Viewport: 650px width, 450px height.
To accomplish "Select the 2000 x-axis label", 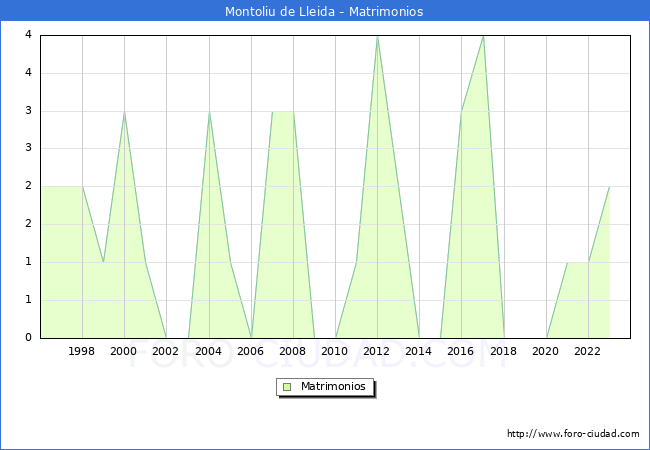I will pos(124,351).
